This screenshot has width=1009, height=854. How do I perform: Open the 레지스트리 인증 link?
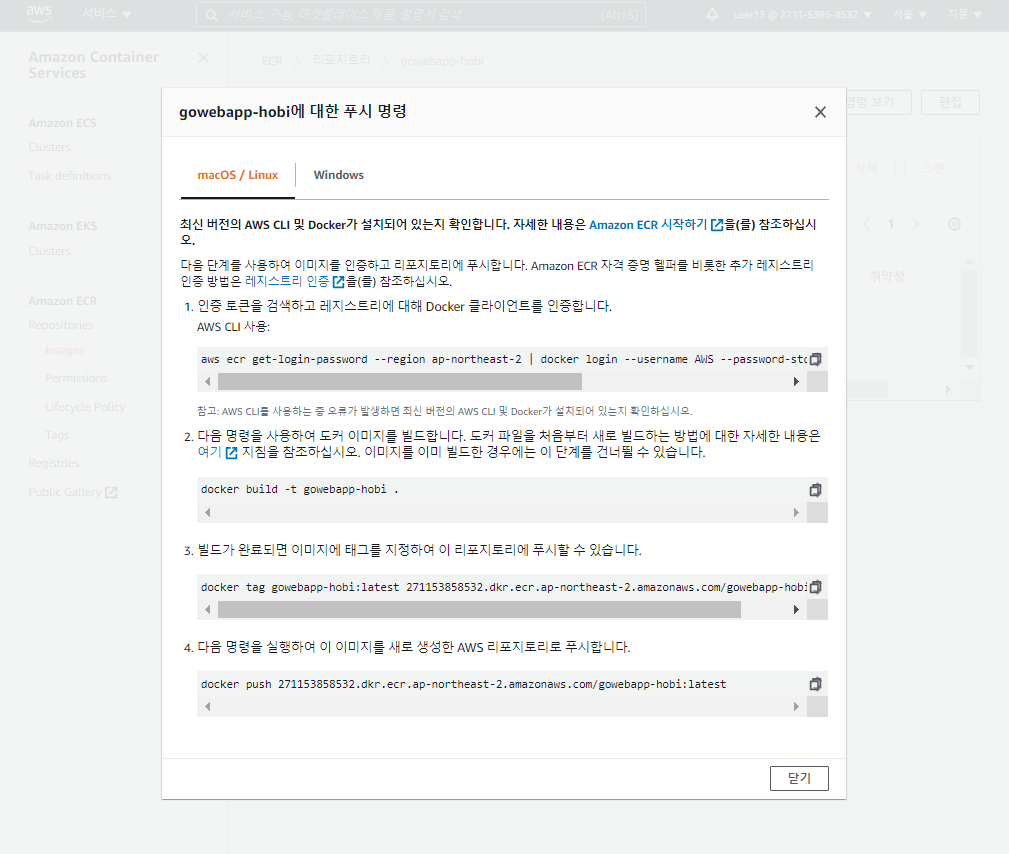(x=295, y=281)
